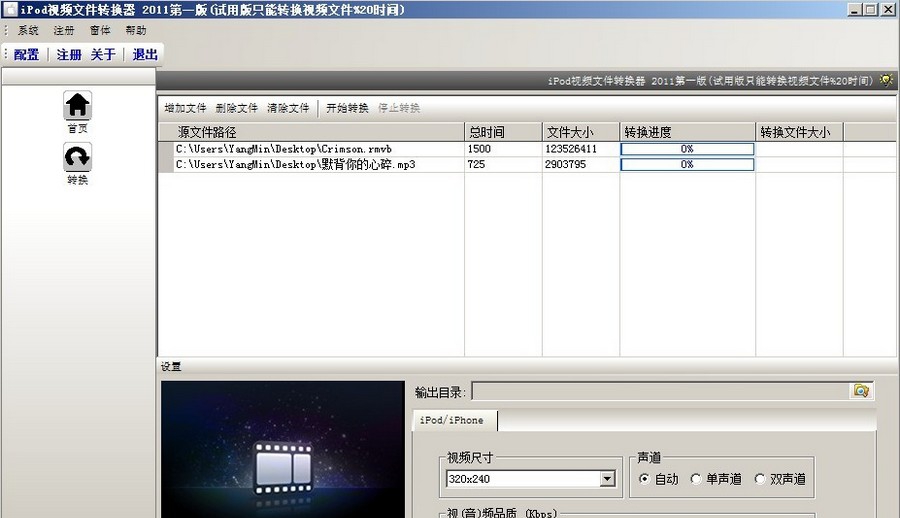Screen dimensions: 900x518
Task: Click the 总时间 column header
Action: click(503, 132)
